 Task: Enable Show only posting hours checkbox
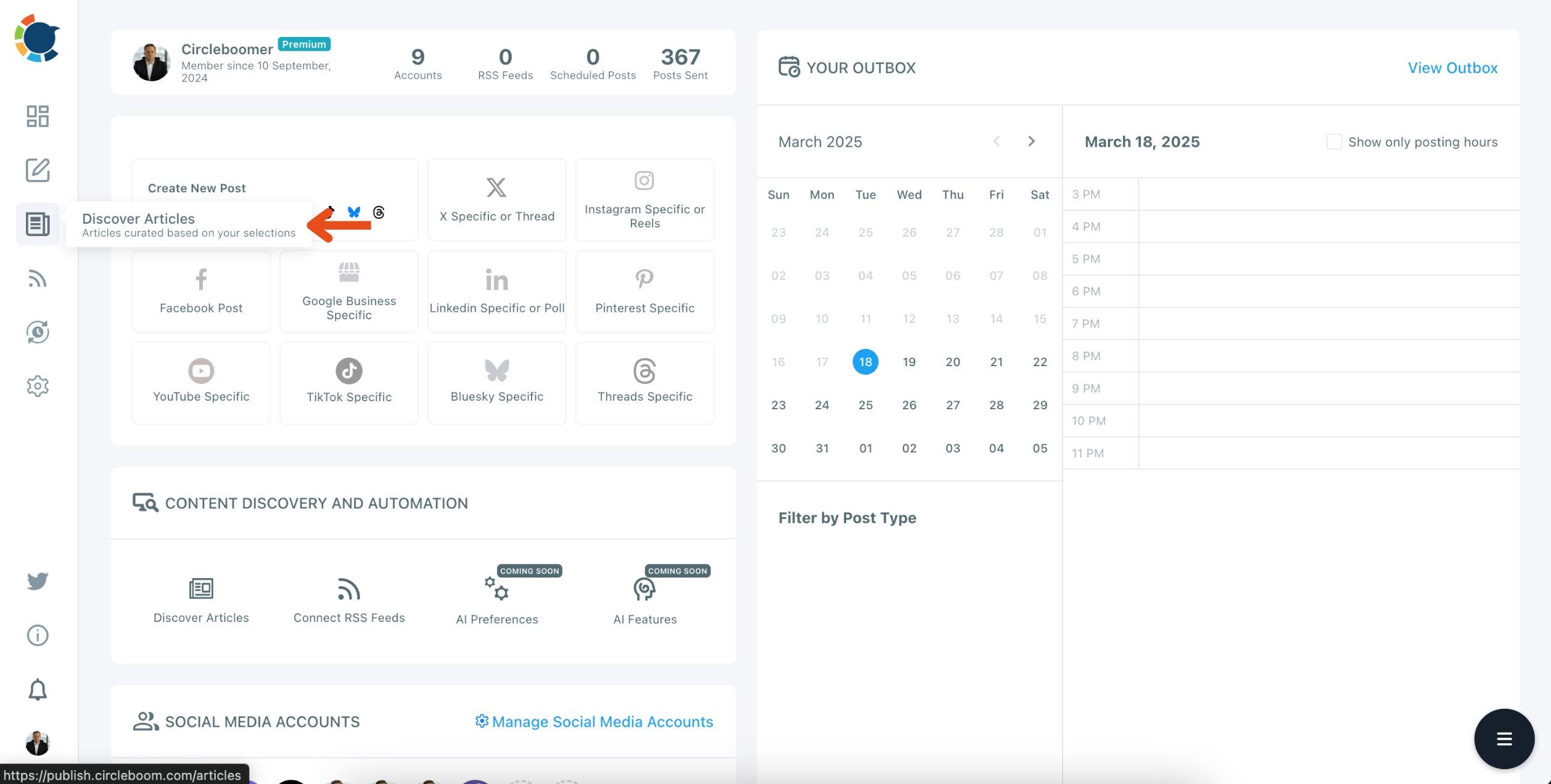(1334, 142)
